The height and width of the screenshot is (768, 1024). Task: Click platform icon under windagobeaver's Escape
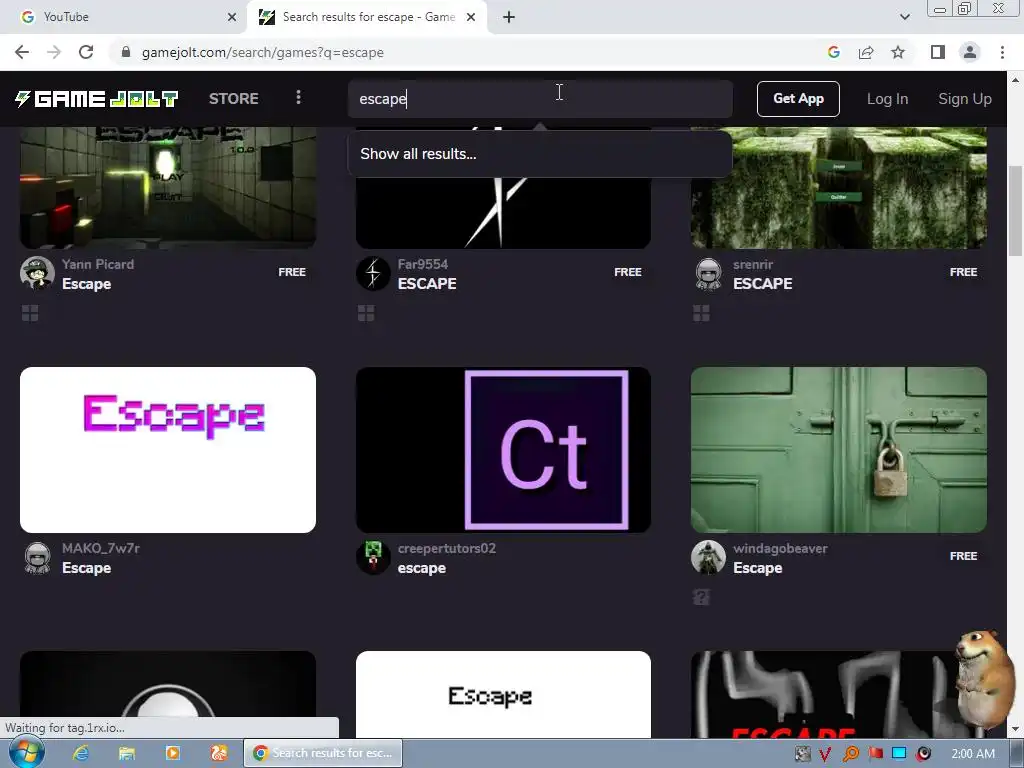[701, 597]
